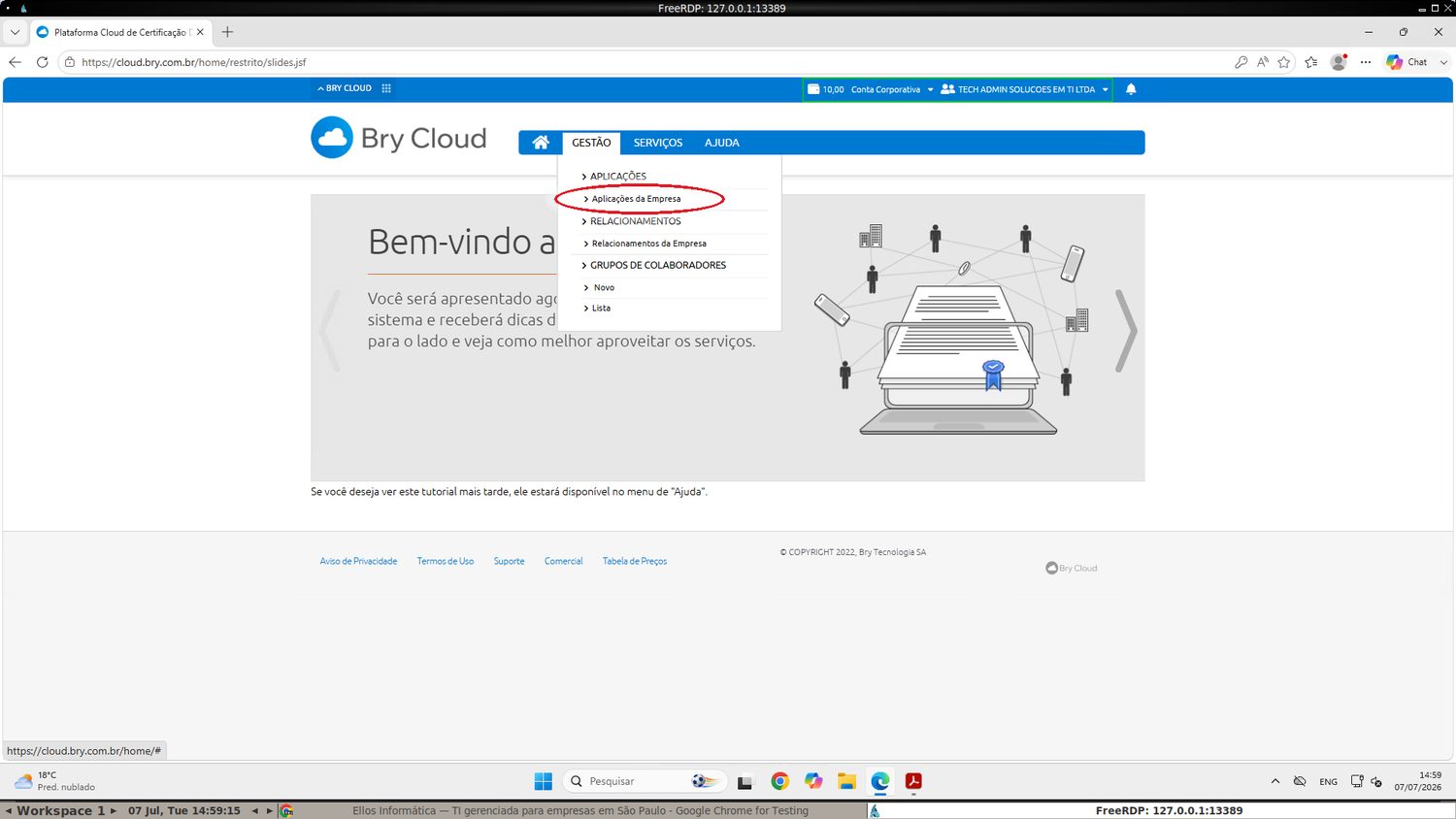Open the SERVIÇOS menu

(x=658, y=143)
